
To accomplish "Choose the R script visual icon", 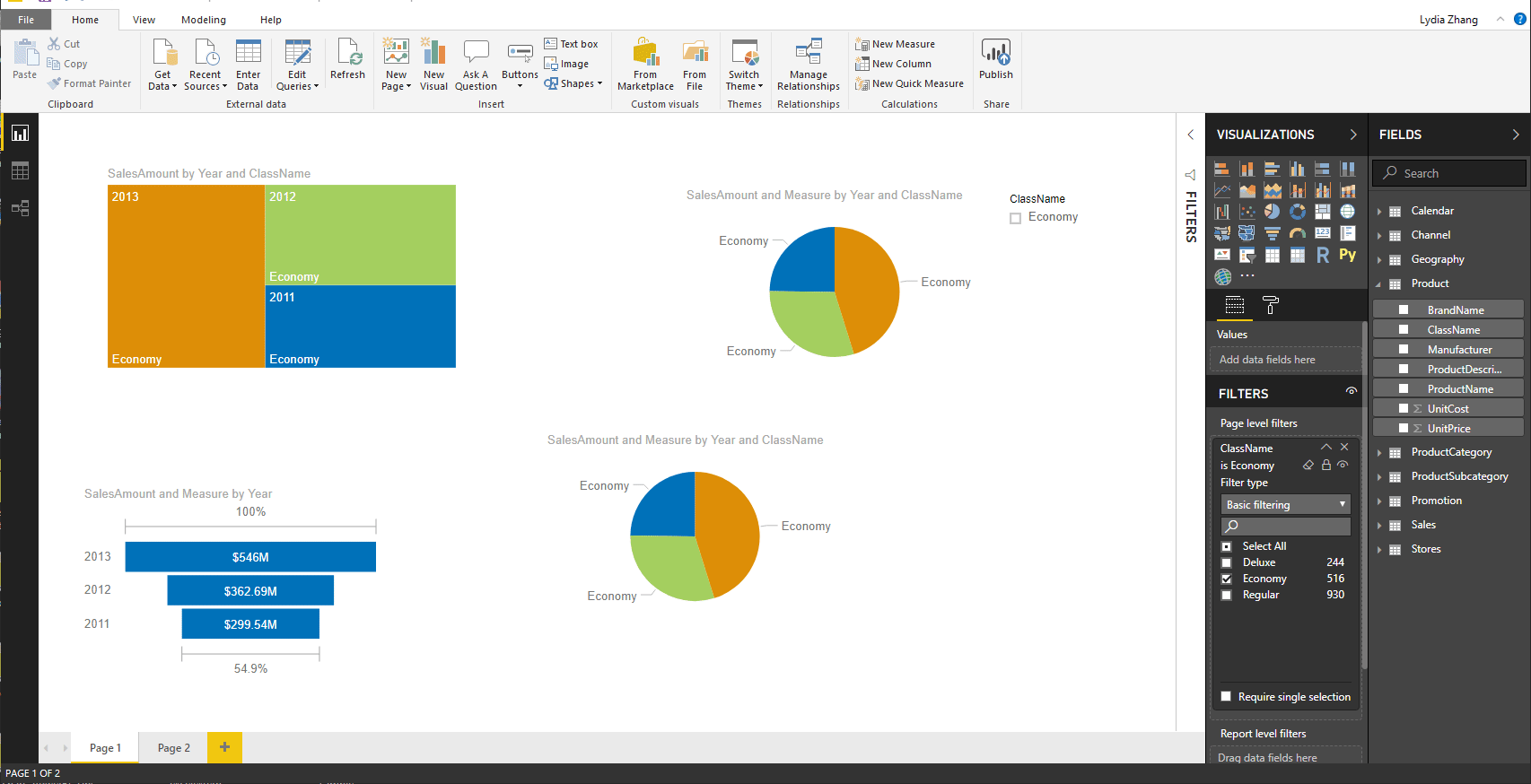I will (1322, 255).
